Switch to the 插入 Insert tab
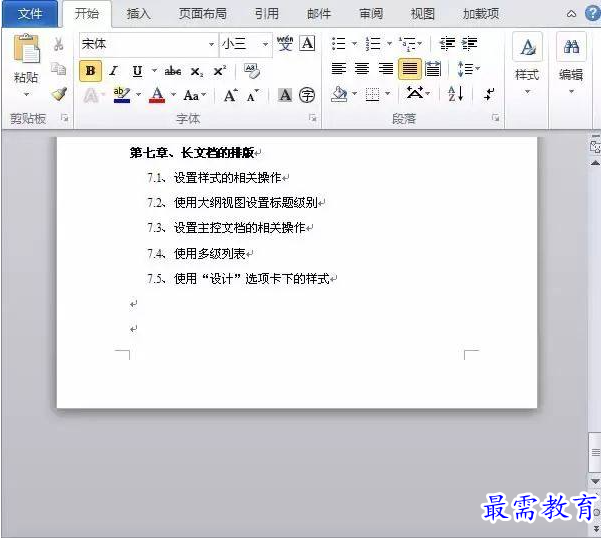 [139, 14]
